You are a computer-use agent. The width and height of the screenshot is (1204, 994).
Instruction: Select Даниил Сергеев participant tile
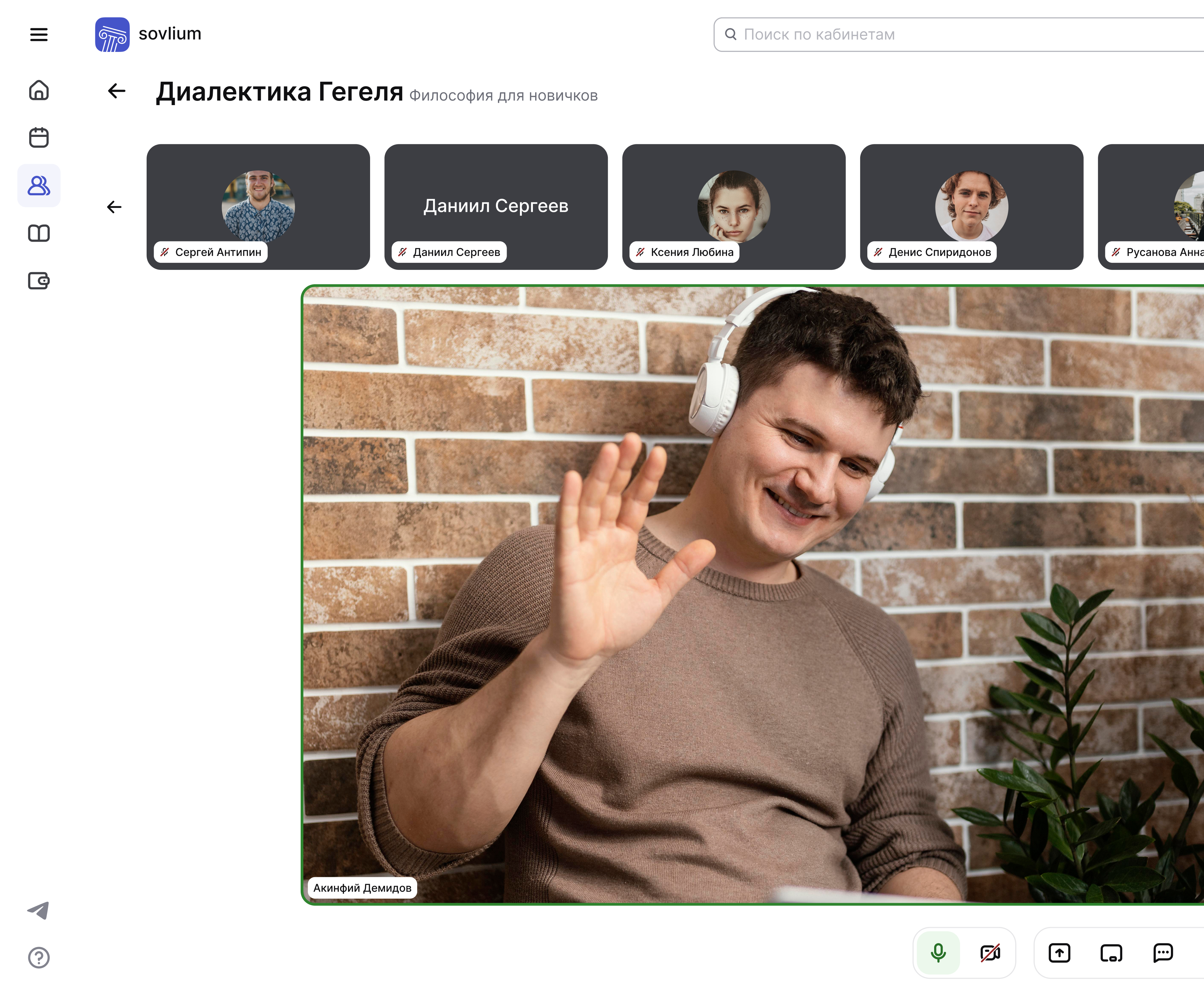click(496, 206)
